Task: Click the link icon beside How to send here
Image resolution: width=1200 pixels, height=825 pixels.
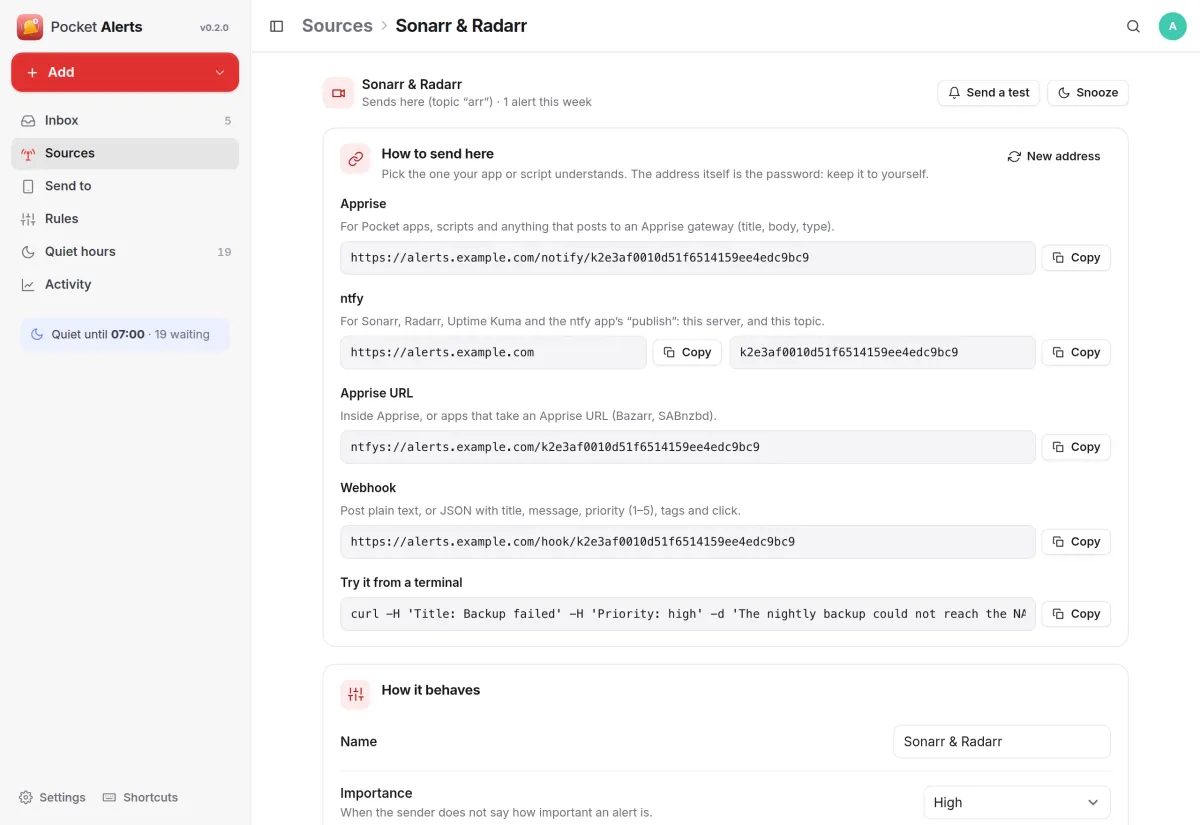Action: tap(355, 159)
